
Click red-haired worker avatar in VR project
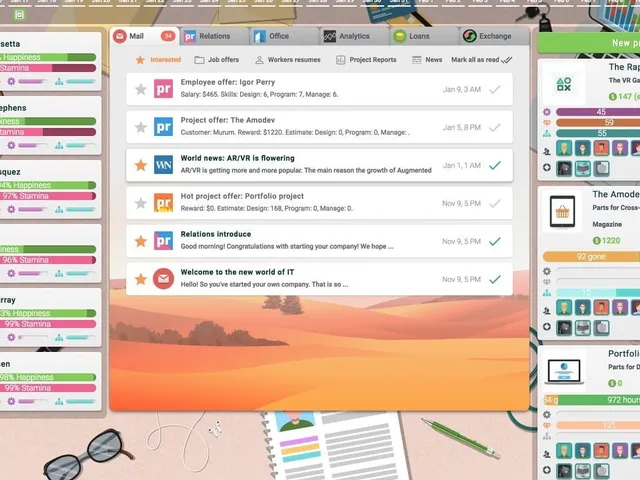[601, 148]
